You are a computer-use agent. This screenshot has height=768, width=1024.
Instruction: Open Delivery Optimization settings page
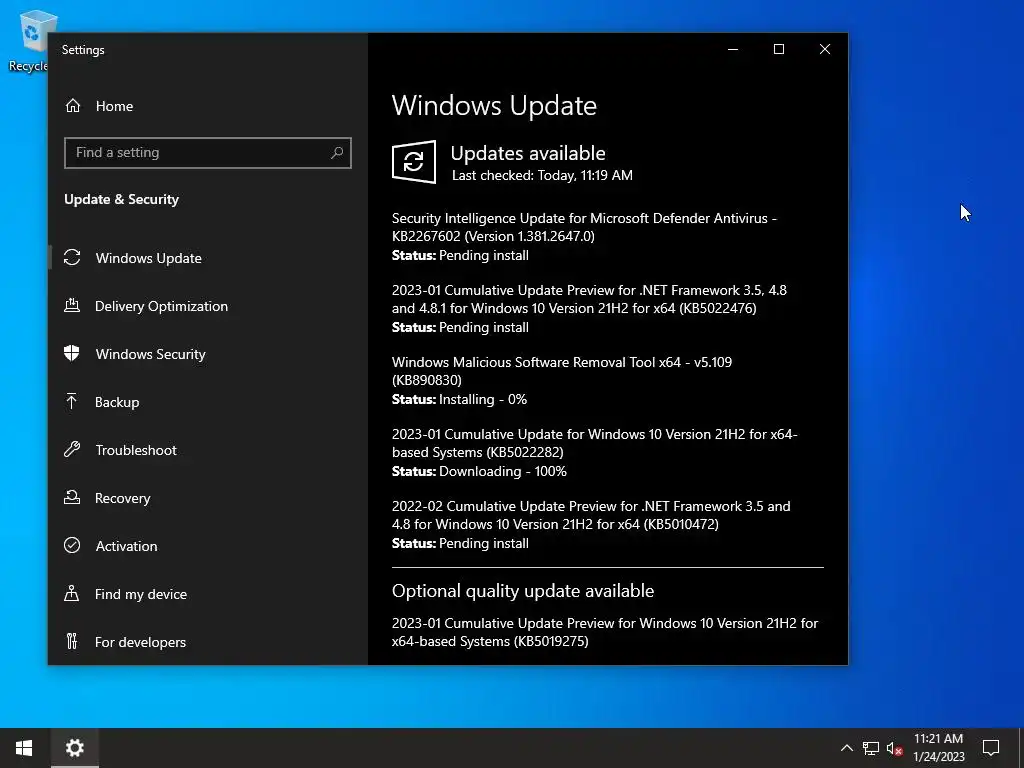pos(208,306)
